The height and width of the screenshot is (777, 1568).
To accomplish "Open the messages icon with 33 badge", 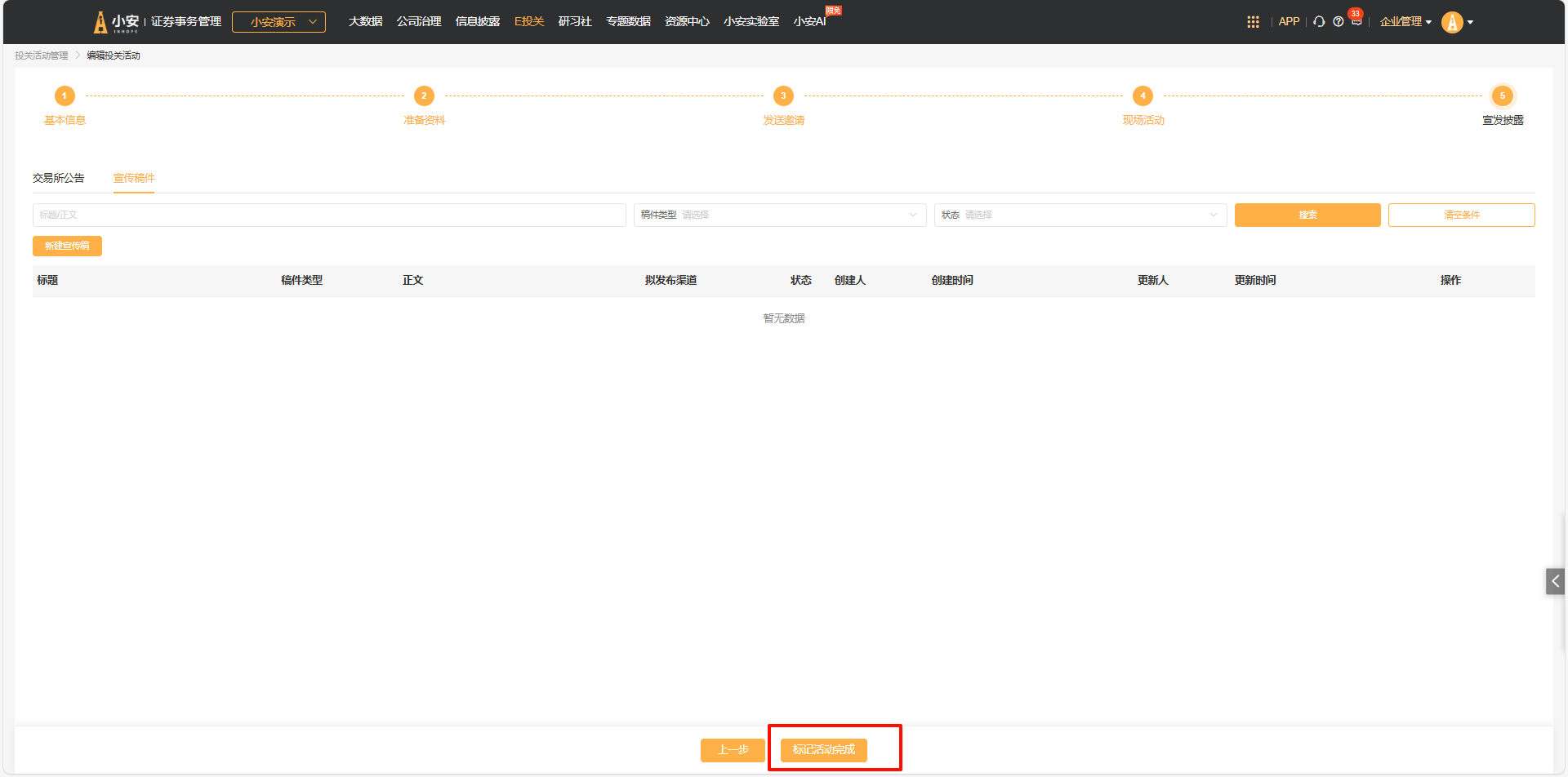I will (1356, 20).
